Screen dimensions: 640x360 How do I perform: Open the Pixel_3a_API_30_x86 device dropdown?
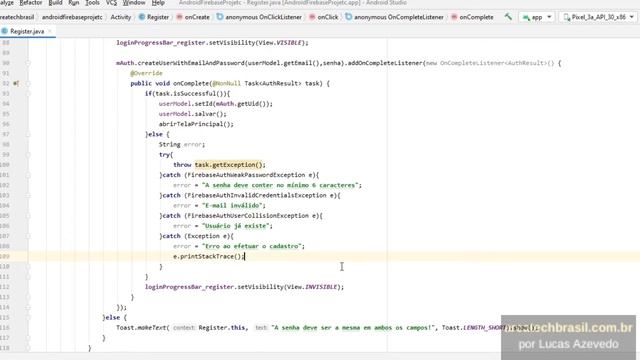tap(598, 17)
